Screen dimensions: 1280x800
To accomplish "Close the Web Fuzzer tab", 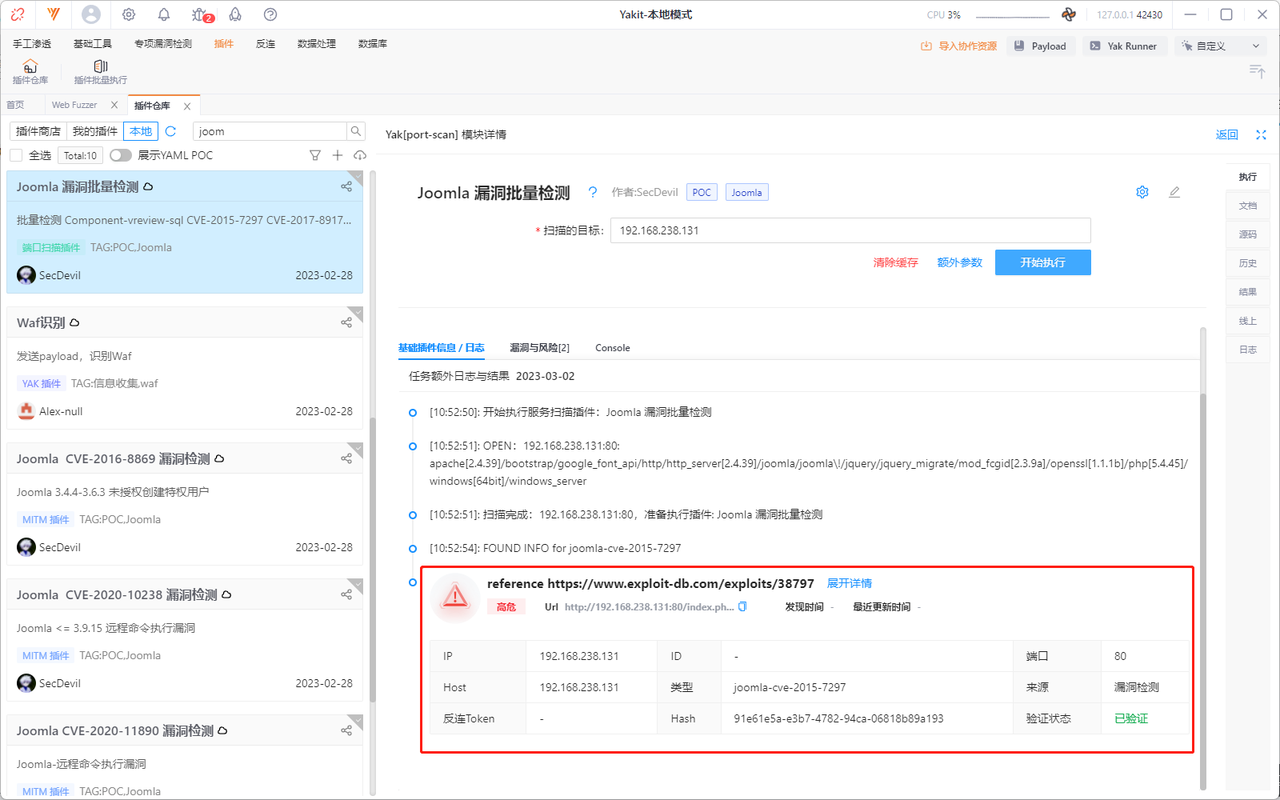I will coord(114,105).
